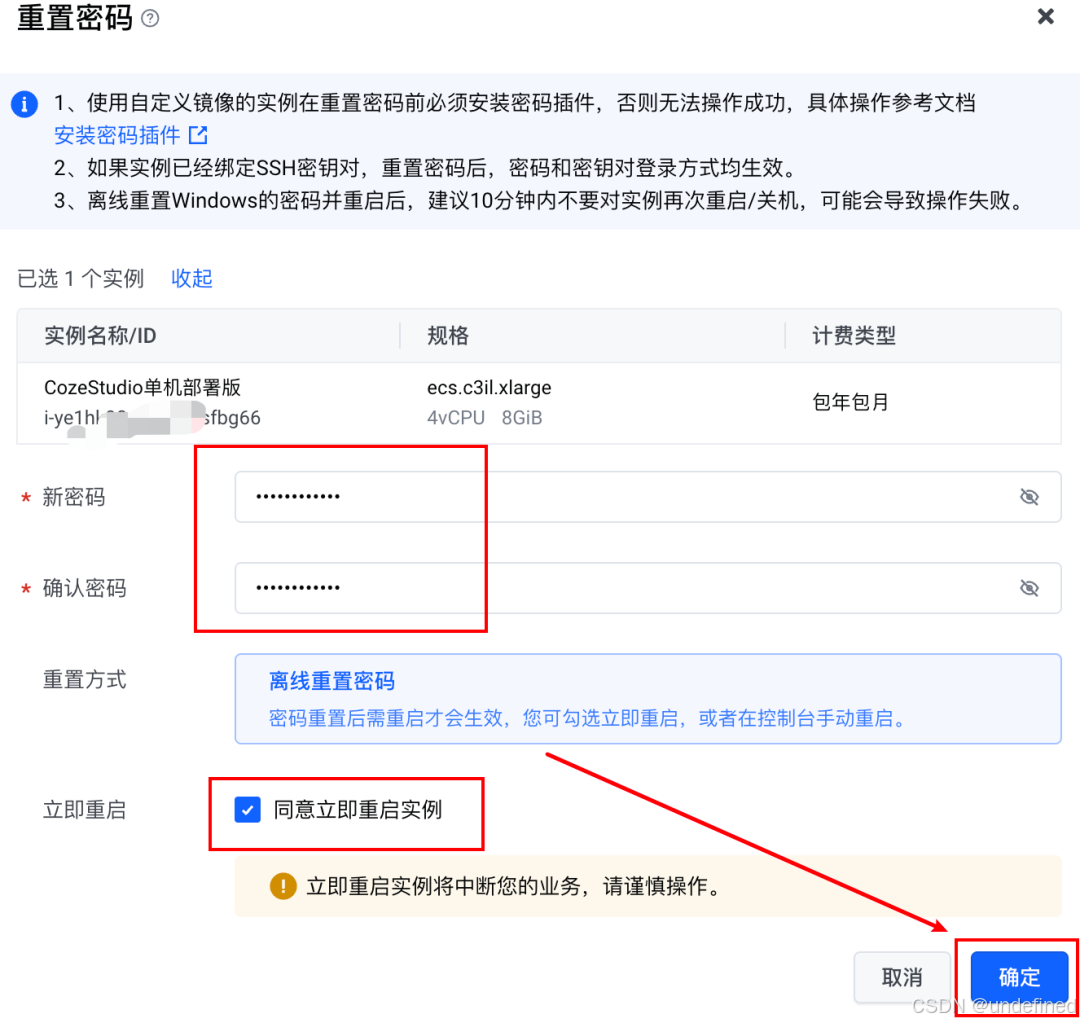Viewport: 1080px width, 1023px height.
Task: Click the ecs.c3il.xlarge specification text
Action: click(x=489, y=387)
